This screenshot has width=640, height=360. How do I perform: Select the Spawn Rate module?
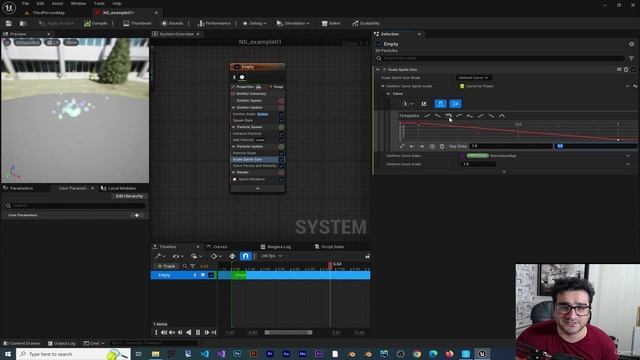242,120
